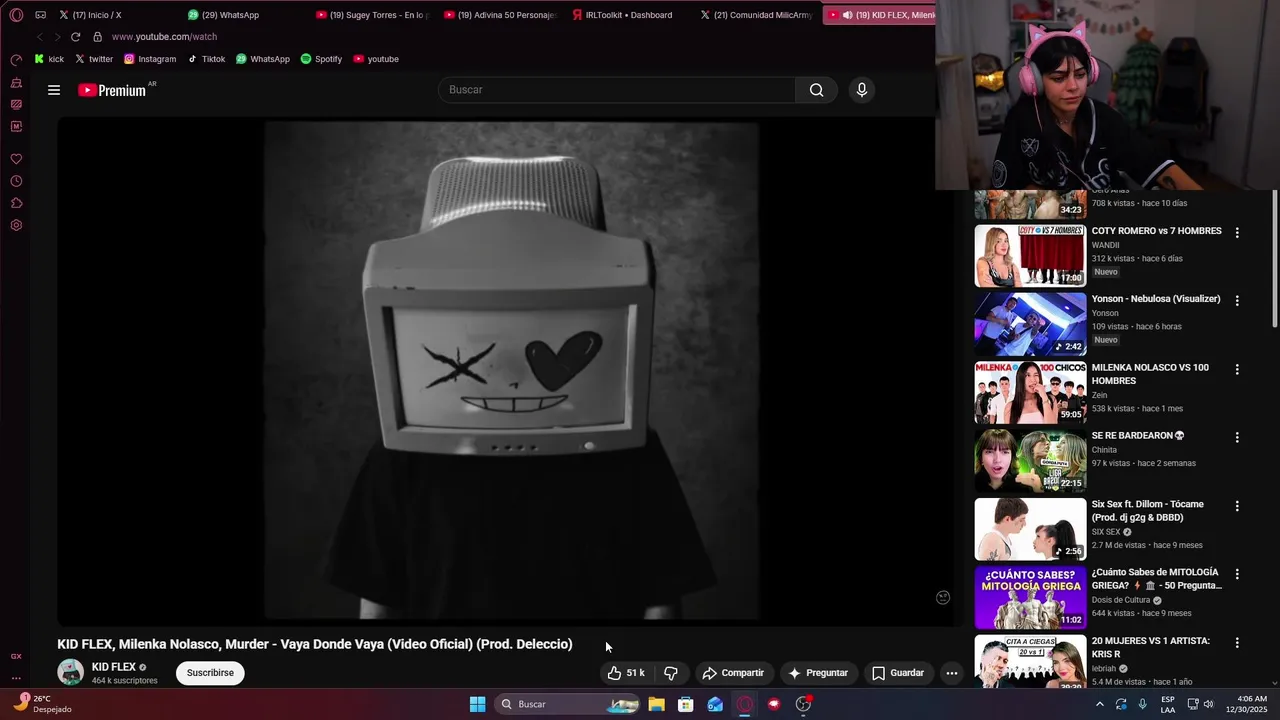
Task: Click the Windows taskbar Buscar box
Action: (568, 704)
